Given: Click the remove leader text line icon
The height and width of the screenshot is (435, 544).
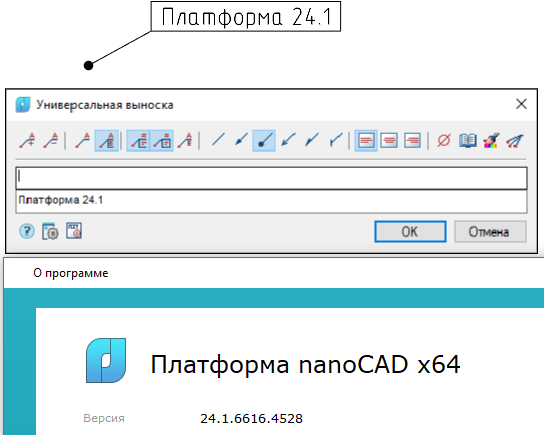Looking at the screenshot, I should (50, 140).
